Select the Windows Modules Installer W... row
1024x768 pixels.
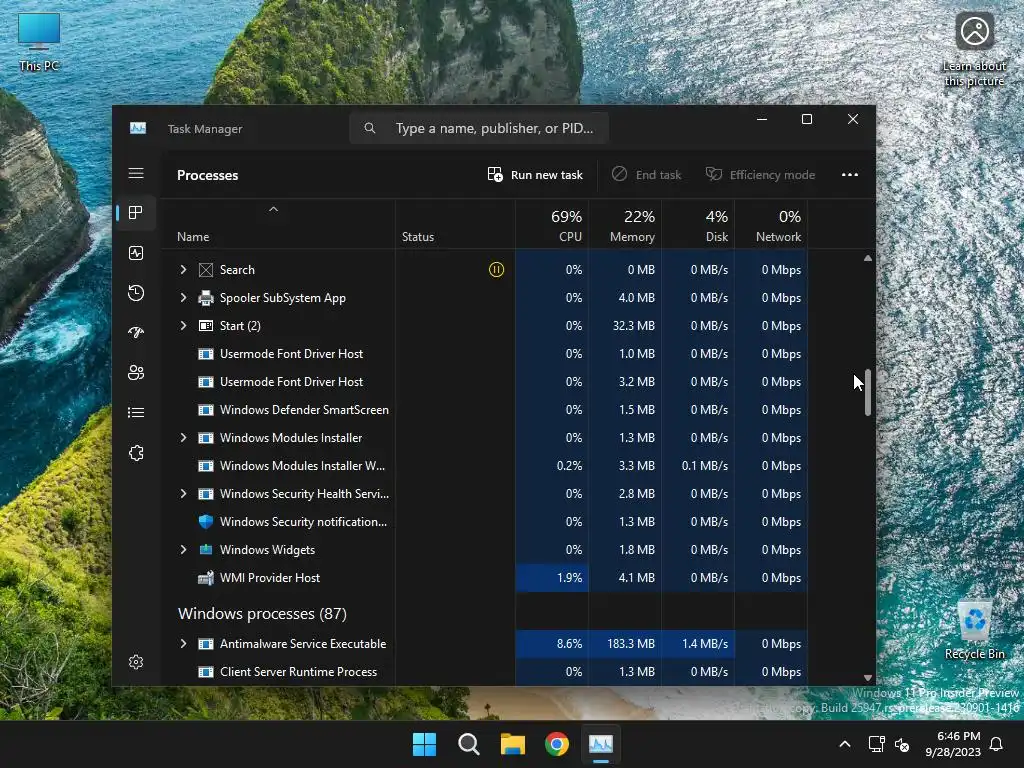click(485, 466)
